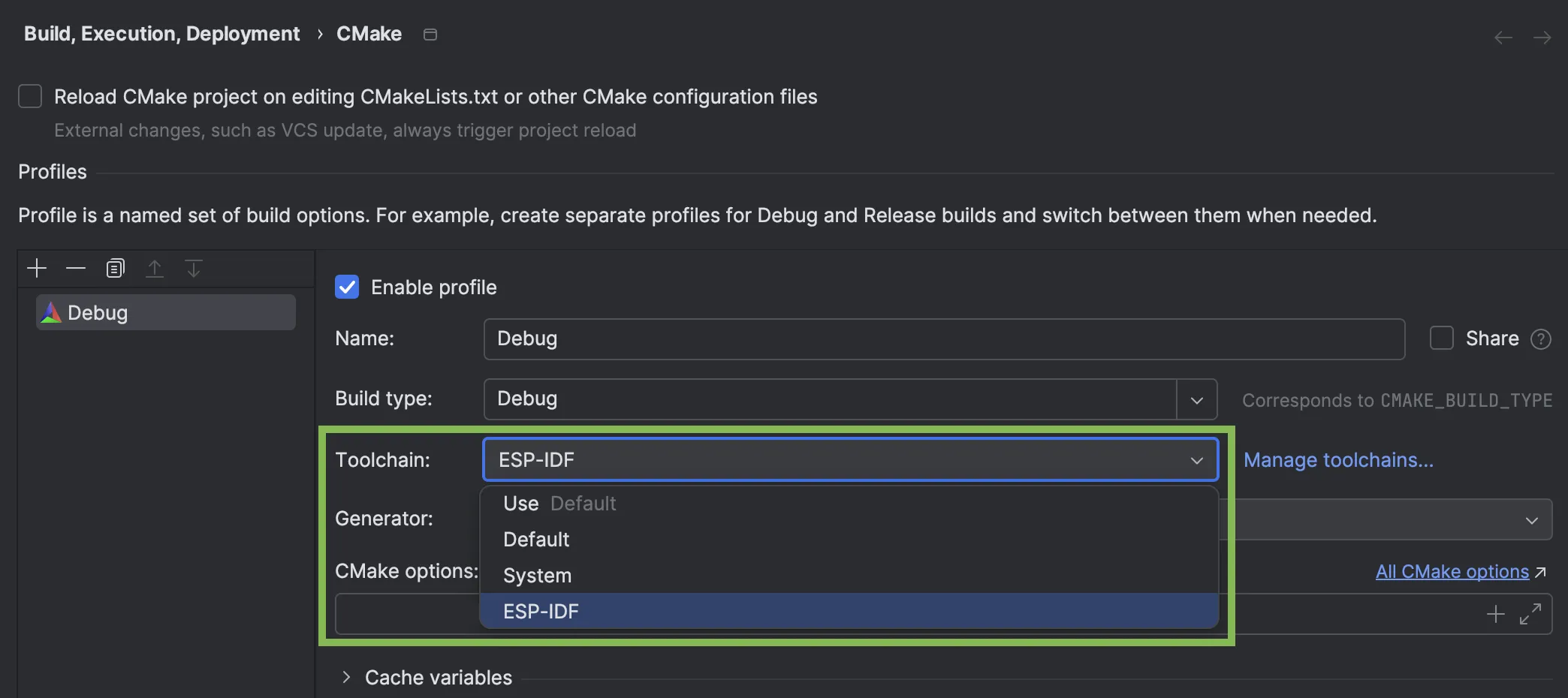Viewport: 1568px width, 698px height.
Task: Enable the Share checkbox
Action: (x=1441, y=338)
